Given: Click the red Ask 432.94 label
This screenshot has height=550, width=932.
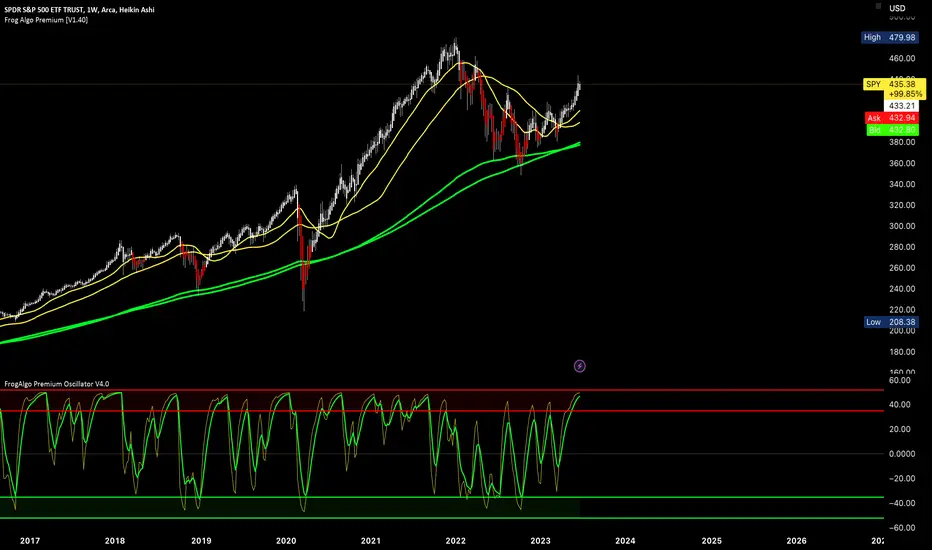Looking at the screenshot, I should [x=892, y=118].
